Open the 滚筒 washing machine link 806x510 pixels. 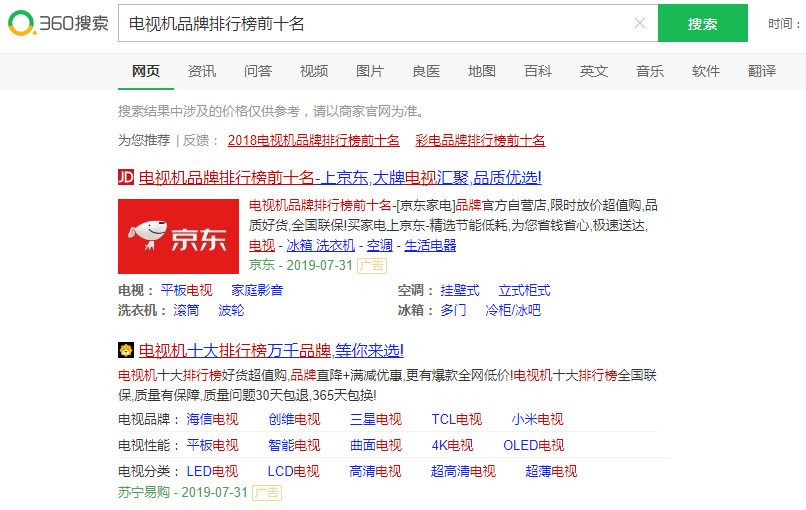tap(186, 311)
